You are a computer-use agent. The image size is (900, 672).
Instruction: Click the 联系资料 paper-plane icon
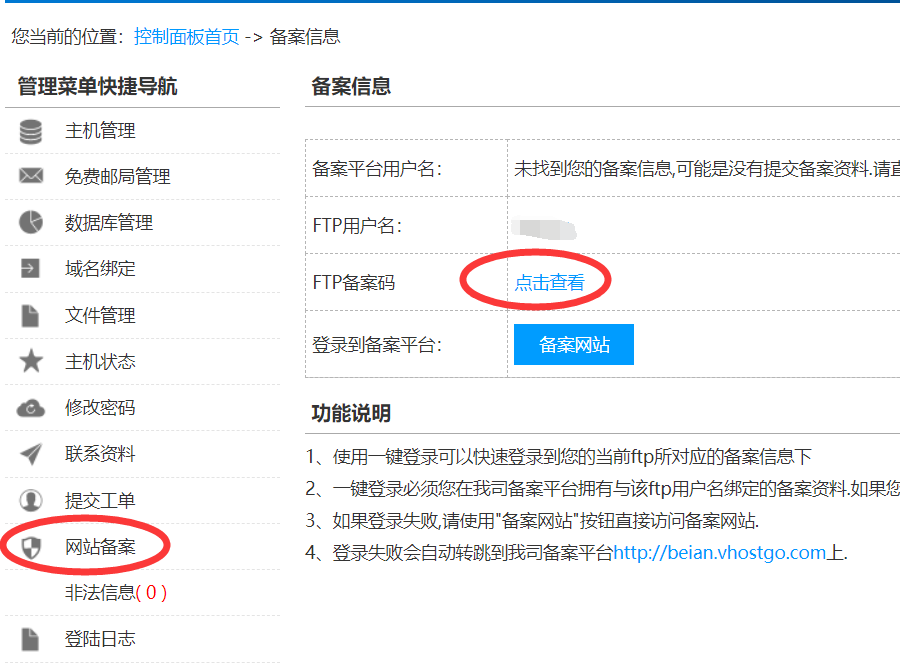(x=33, y=453)
